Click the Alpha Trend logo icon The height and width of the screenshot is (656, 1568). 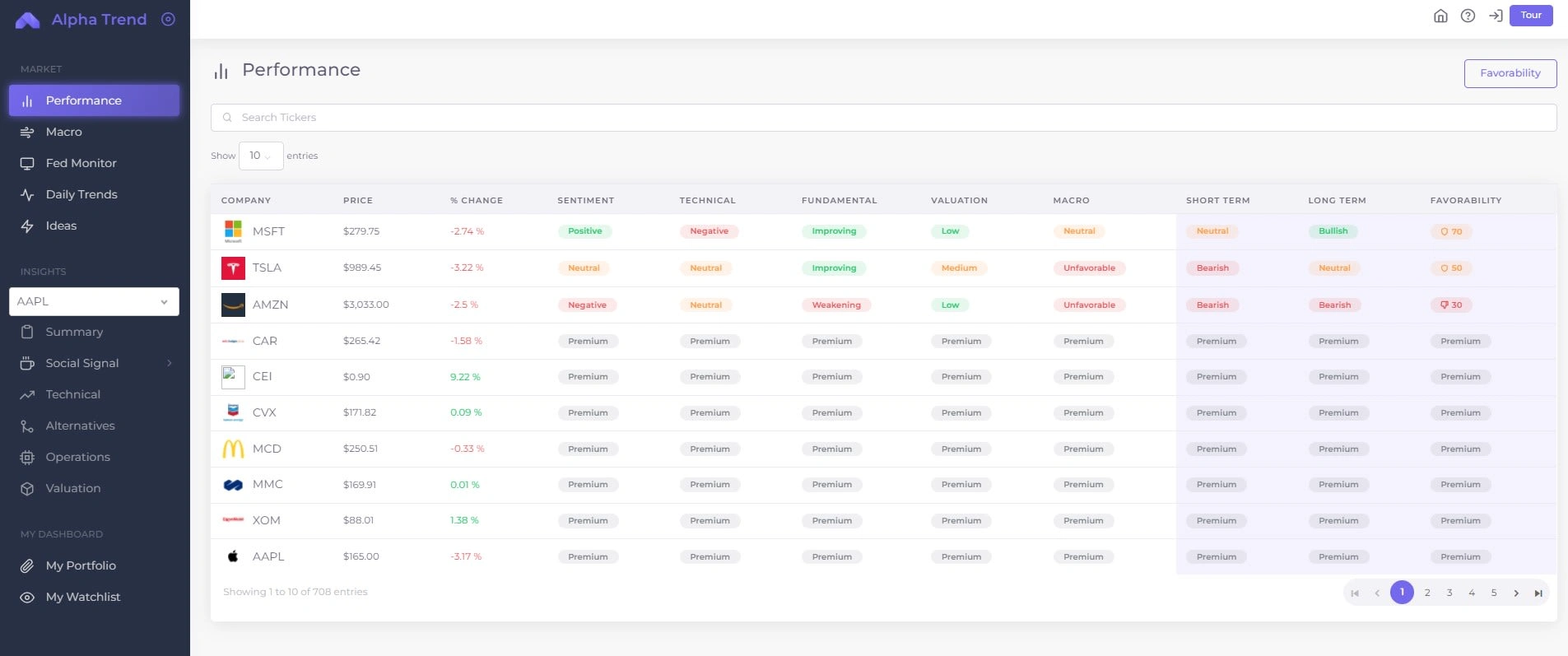[27, 20]
